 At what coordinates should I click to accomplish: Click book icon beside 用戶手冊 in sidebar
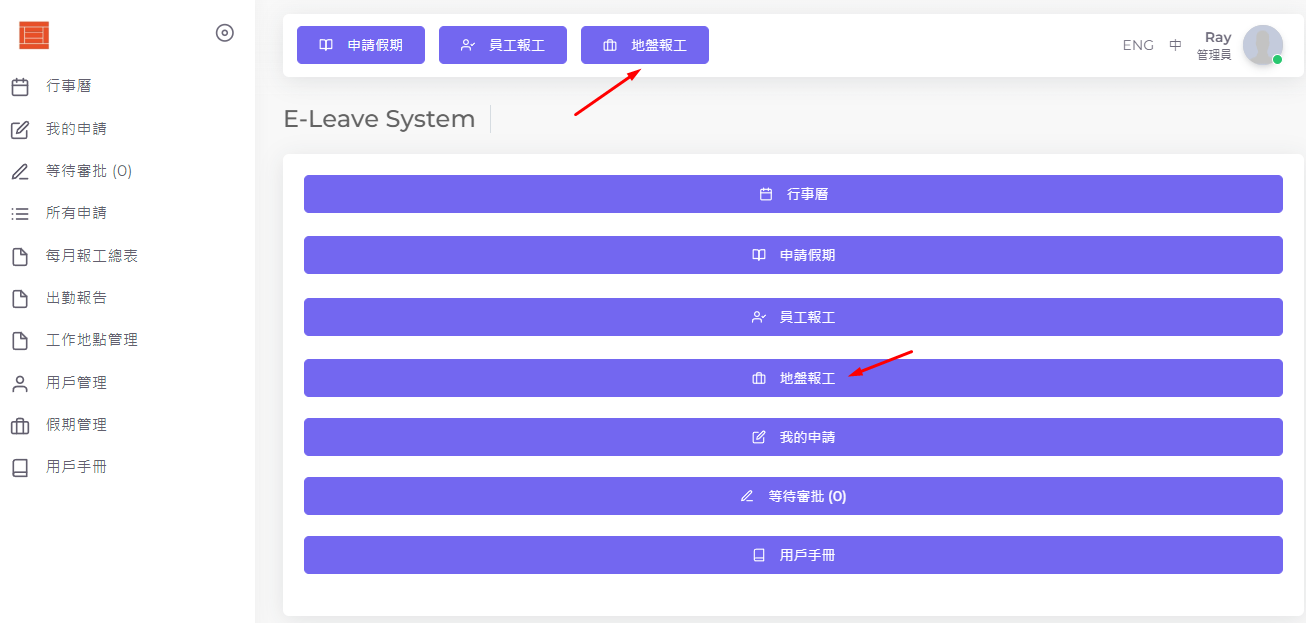(20, 467)
